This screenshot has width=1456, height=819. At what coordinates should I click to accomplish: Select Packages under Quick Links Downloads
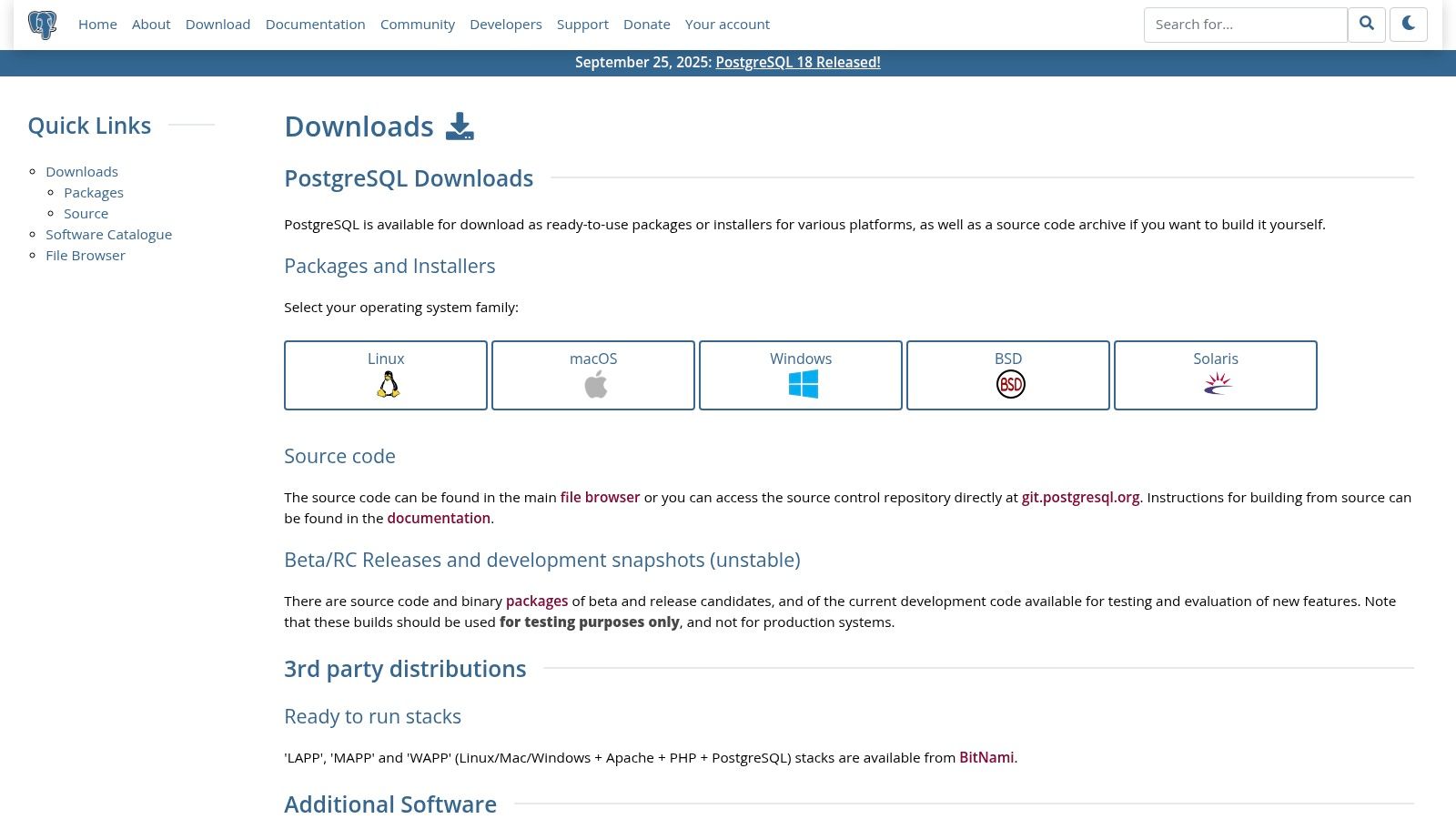tap(94, 193)
